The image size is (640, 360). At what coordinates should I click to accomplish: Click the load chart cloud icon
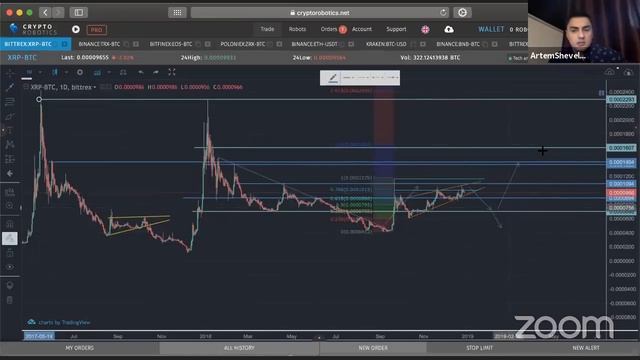(x=628, y=72)
